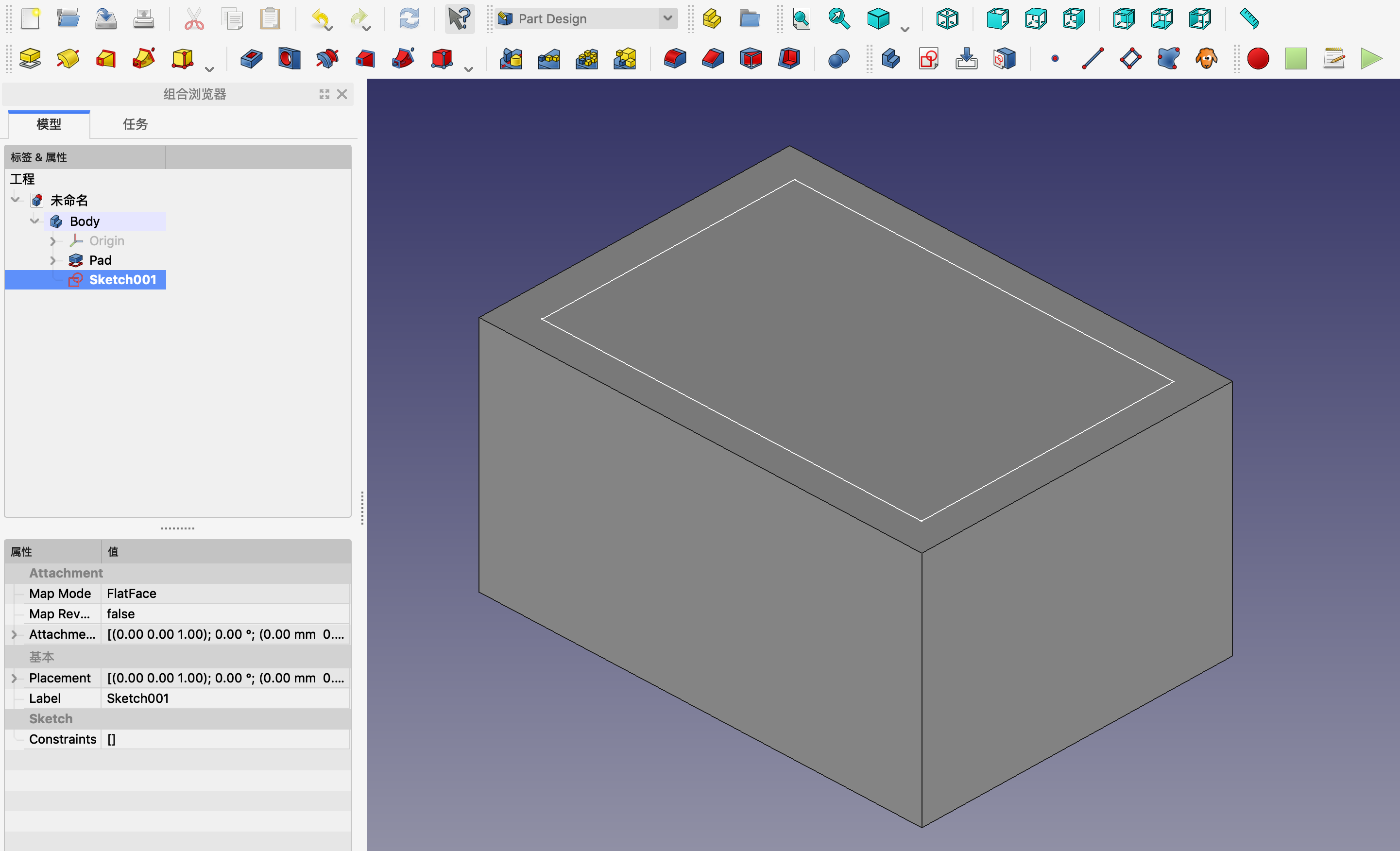The image size is (1400, 851).
Task: Click the What's This help pointer
Action: (x=459, y=19)
